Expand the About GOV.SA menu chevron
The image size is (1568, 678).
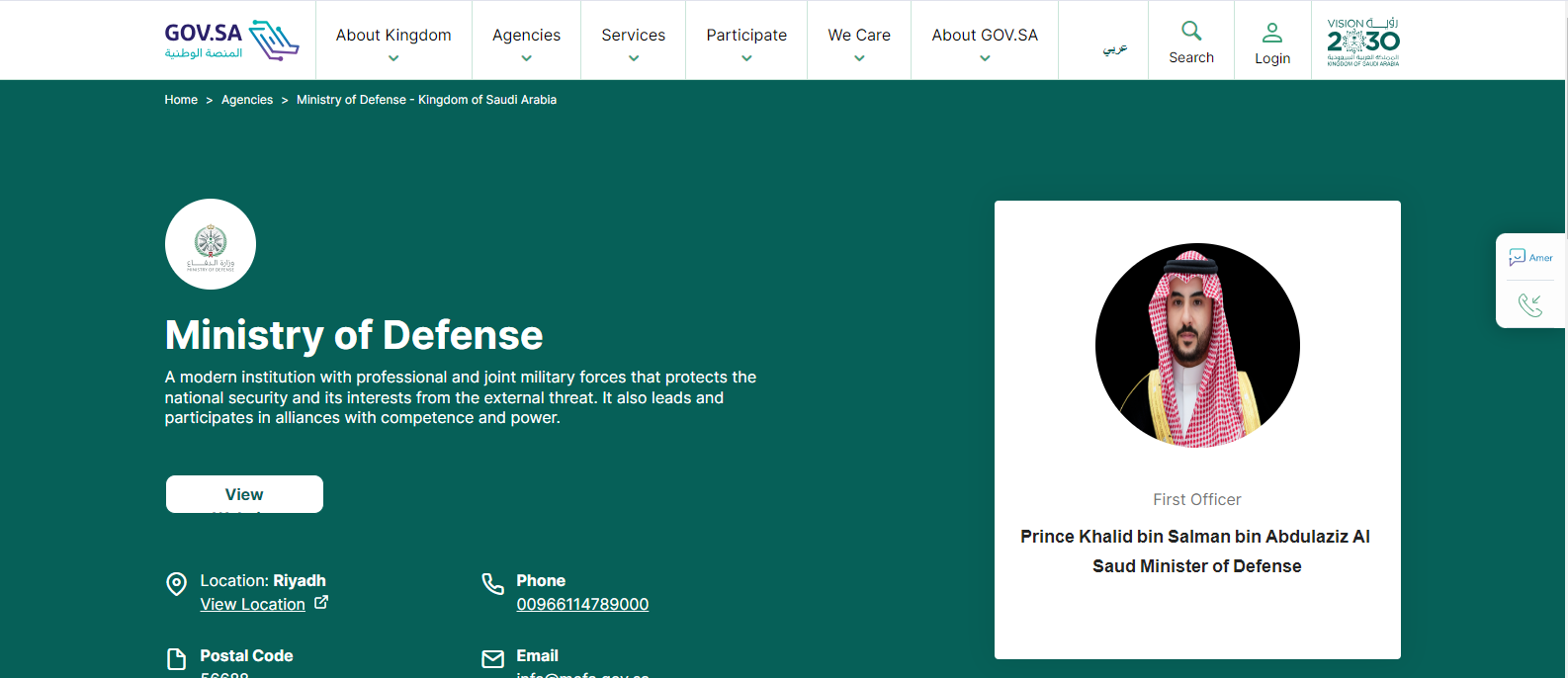point(985,58)
